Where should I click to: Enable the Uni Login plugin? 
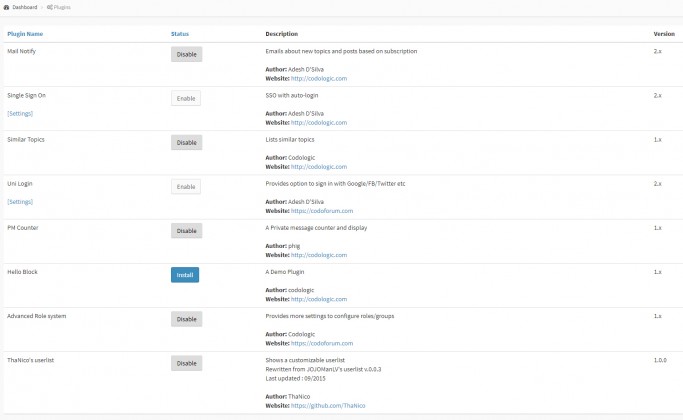pyautogui.click(x=186, y=186)
